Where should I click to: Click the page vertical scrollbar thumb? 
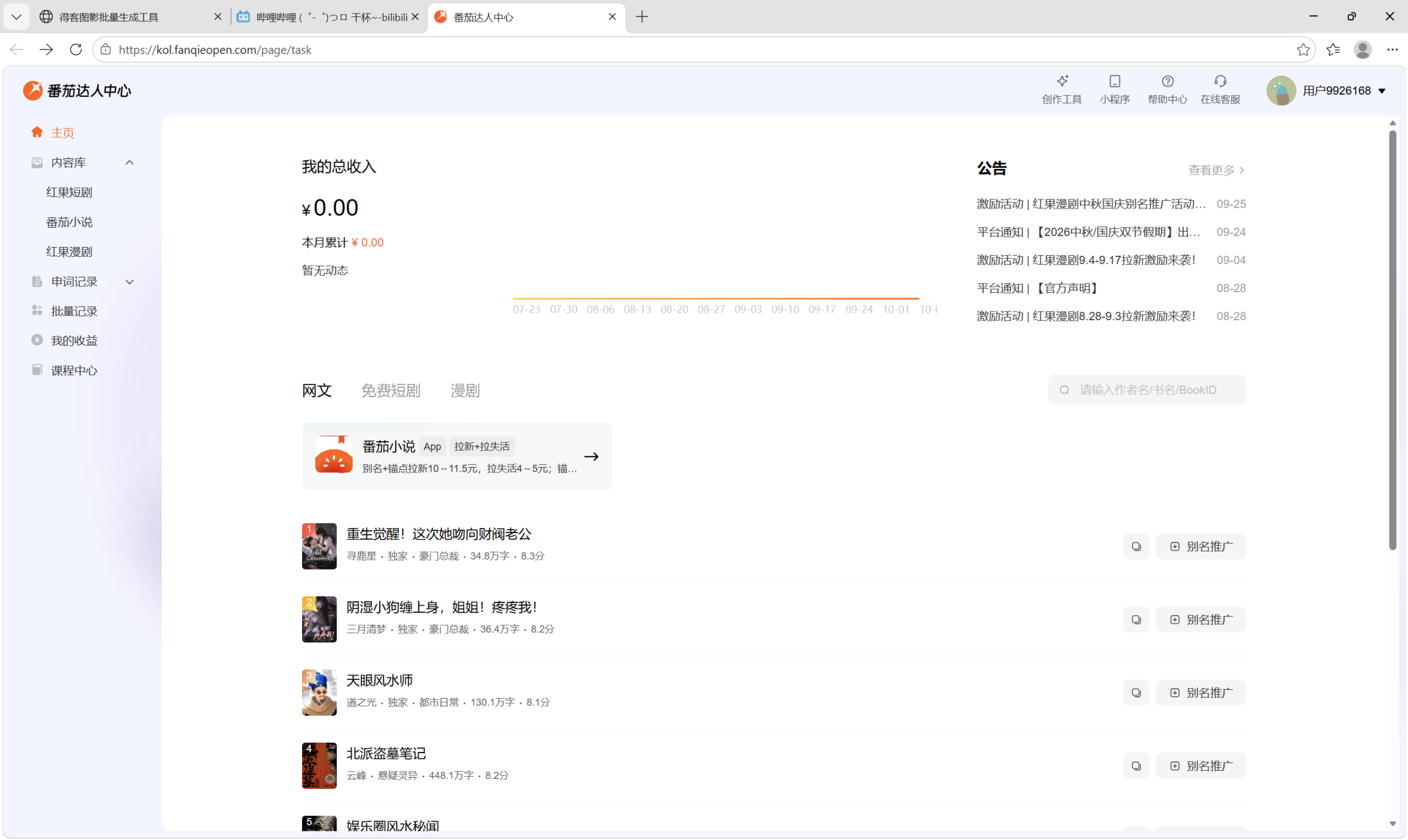coord(1392,340)
